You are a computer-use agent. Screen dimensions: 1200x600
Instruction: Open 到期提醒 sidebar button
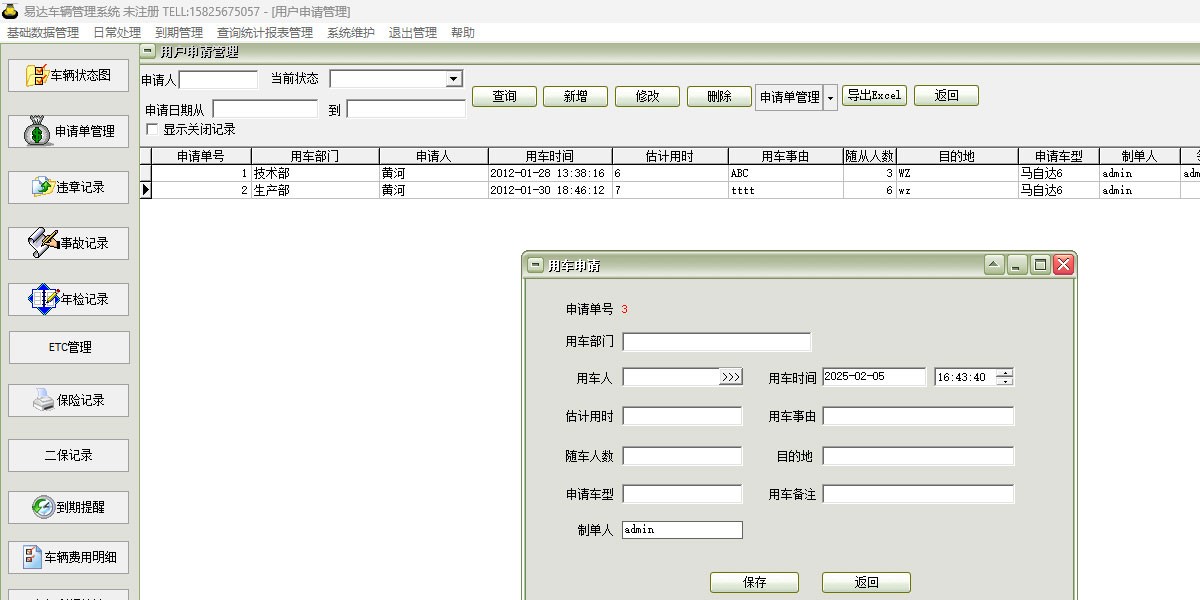(69, 507)
